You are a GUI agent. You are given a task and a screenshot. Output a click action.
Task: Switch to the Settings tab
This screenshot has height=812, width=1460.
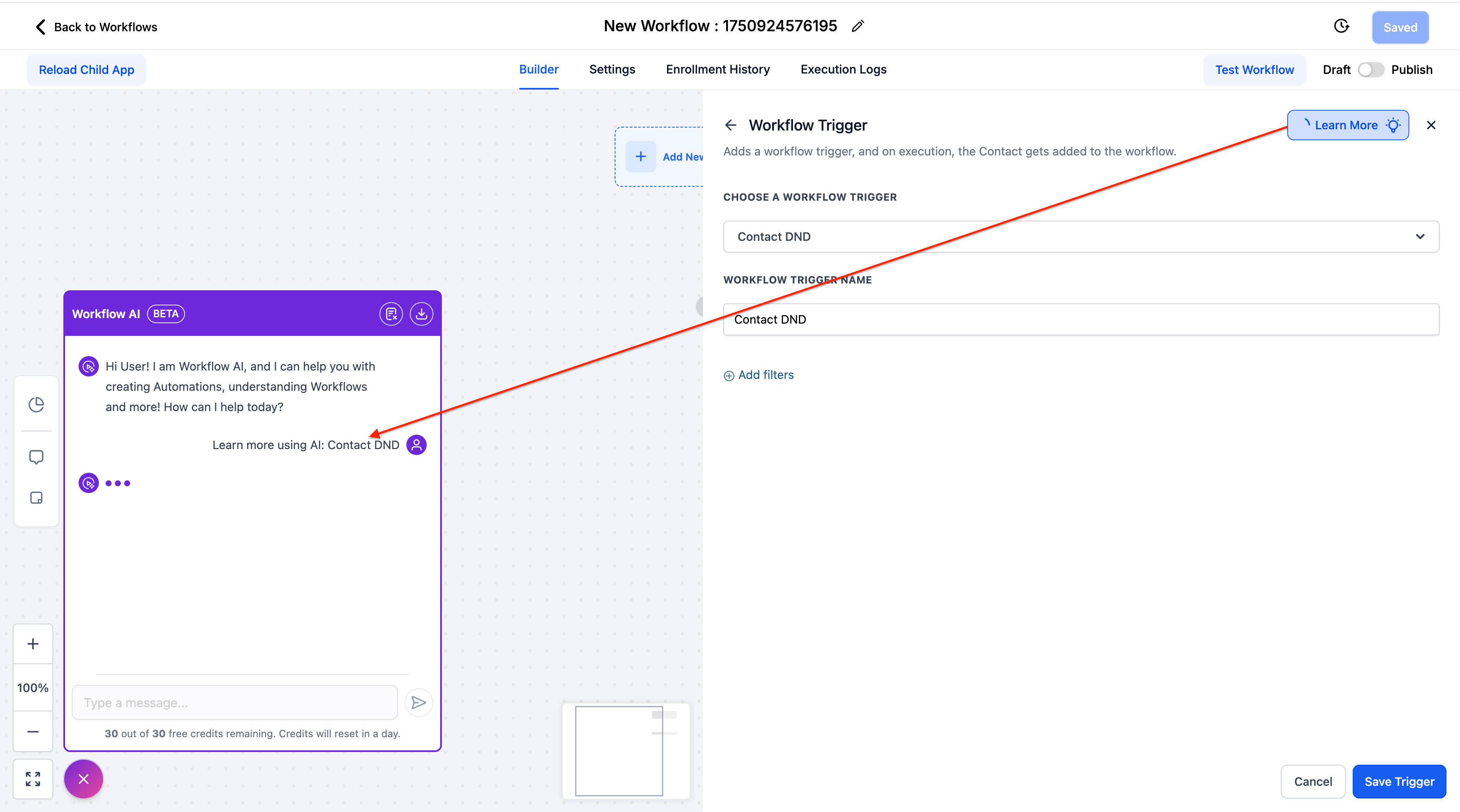pyautogui.click(x=612, y=69)
